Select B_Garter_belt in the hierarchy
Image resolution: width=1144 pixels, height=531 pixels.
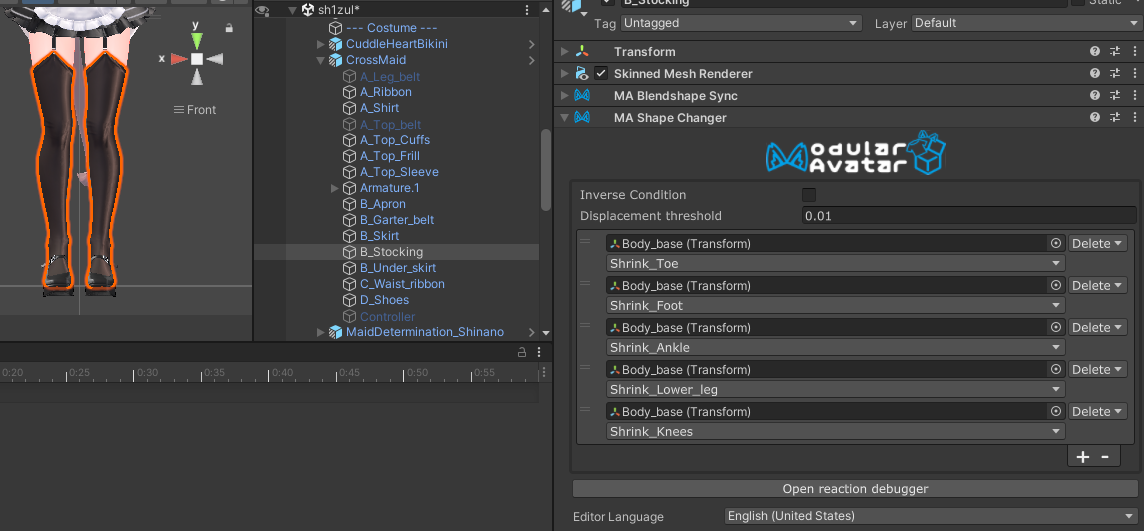pyautogui.click(x=396, y=220)
